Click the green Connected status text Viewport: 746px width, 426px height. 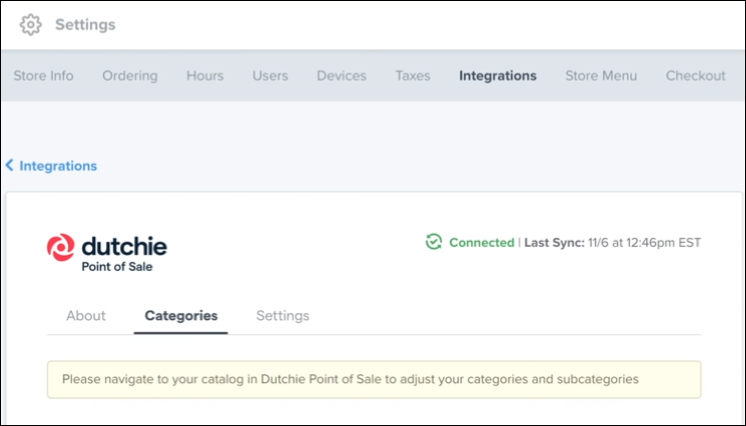coord(481,243)
